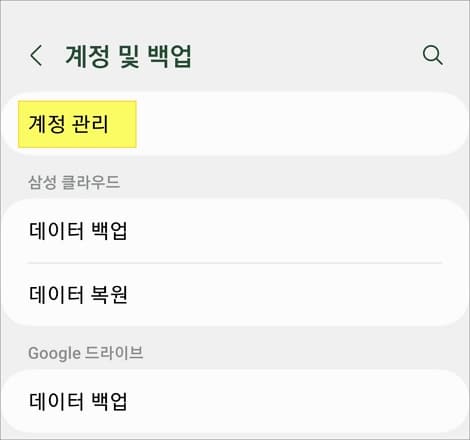Click the word 복원 in the 데이터 복원 row
470x440 pixels.
click(x=109, y=294)
